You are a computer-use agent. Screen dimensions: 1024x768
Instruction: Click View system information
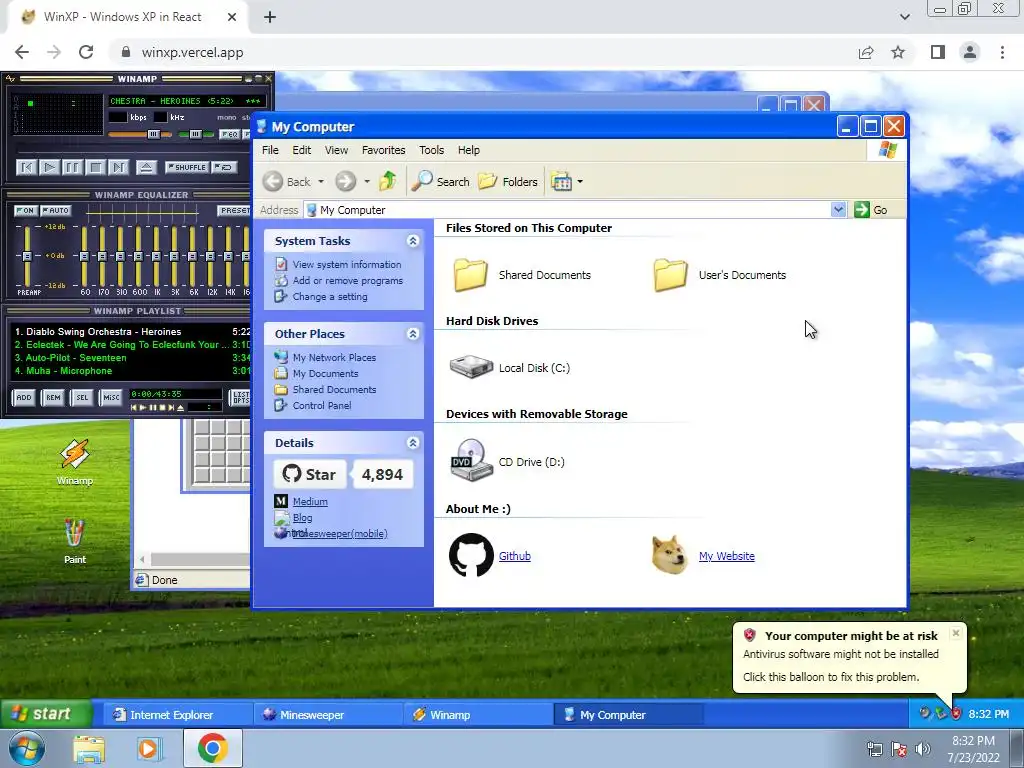point(347,264)
